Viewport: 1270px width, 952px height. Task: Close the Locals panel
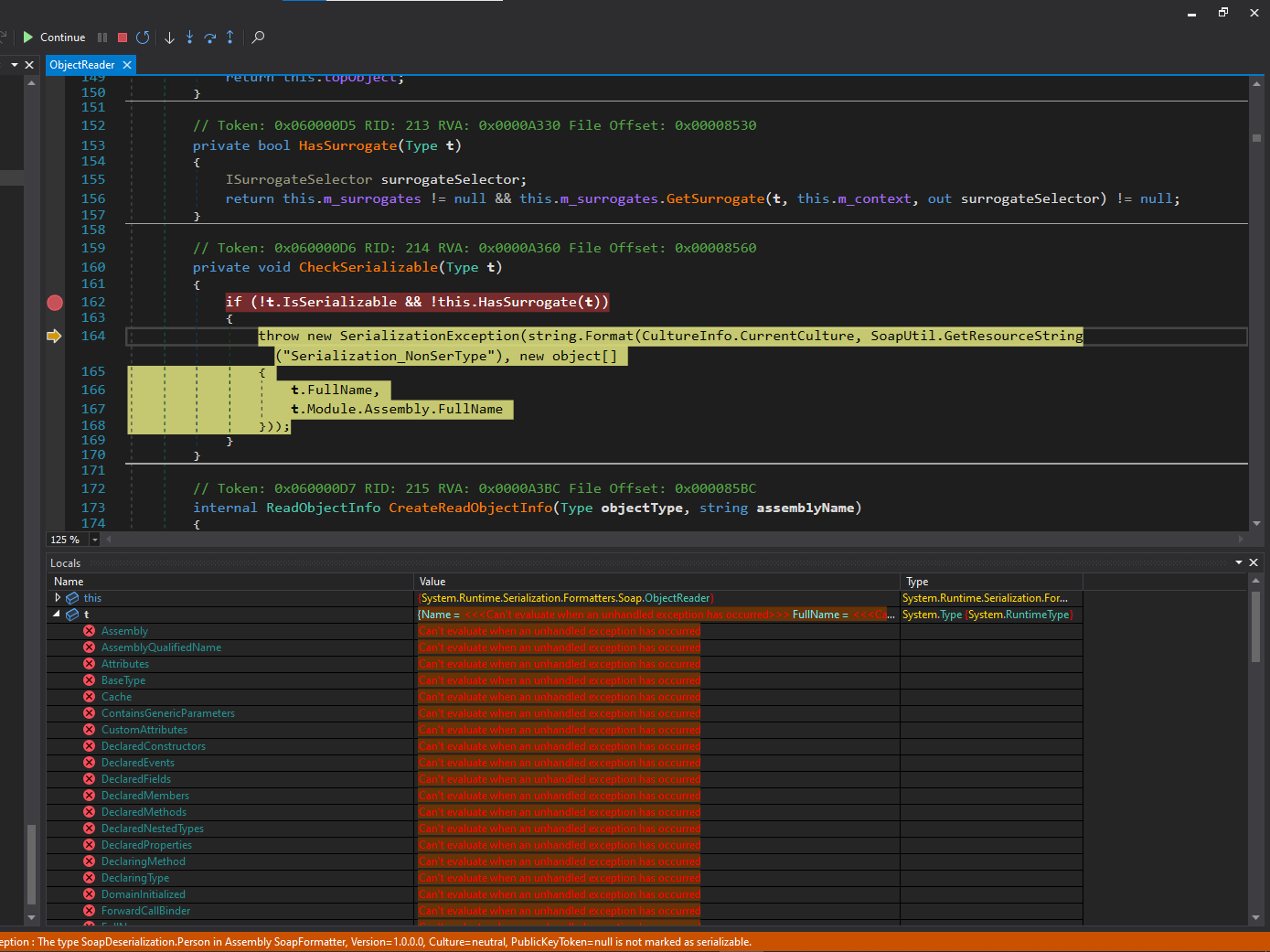click(x=1254, y=562)
